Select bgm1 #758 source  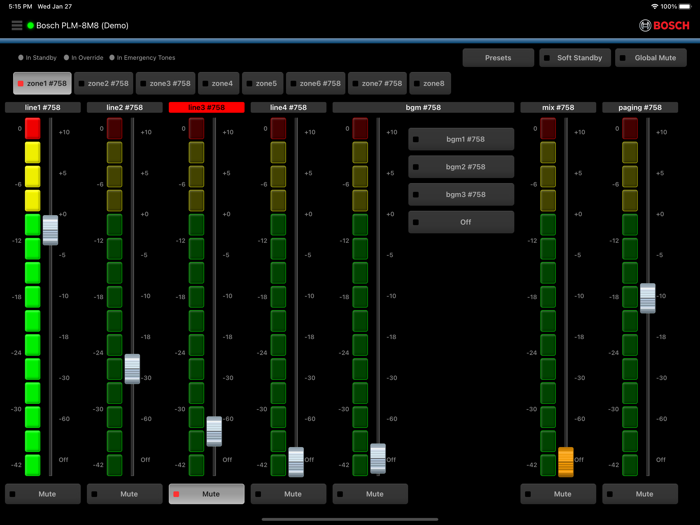(x=461, y=139)
